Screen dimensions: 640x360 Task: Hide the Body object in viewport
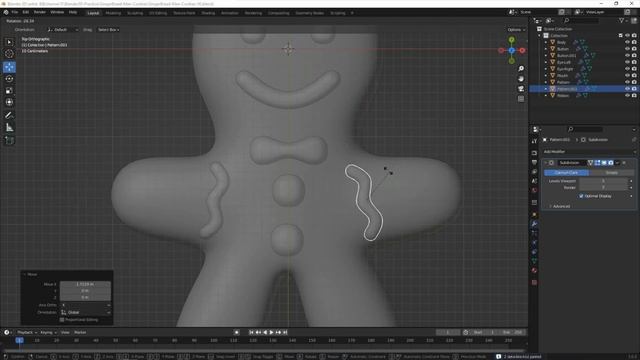[627, 42]
